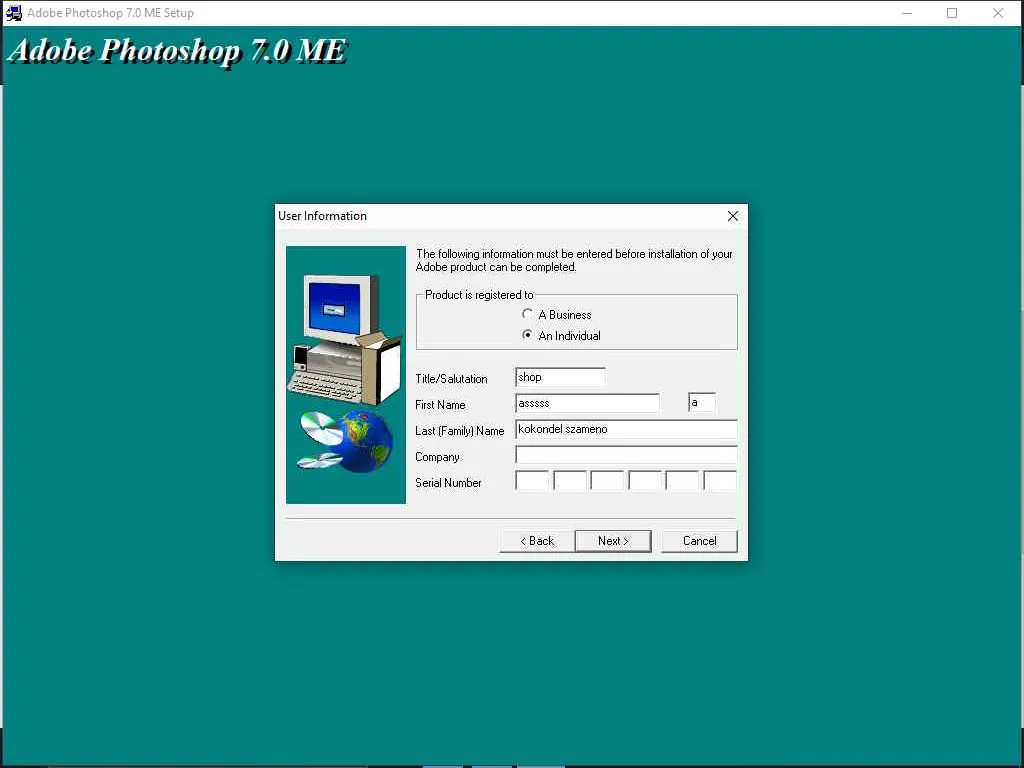This screenshot has width=1024, height=768.
Task: Click the last Serial Number box
Action: coord(720,481)
